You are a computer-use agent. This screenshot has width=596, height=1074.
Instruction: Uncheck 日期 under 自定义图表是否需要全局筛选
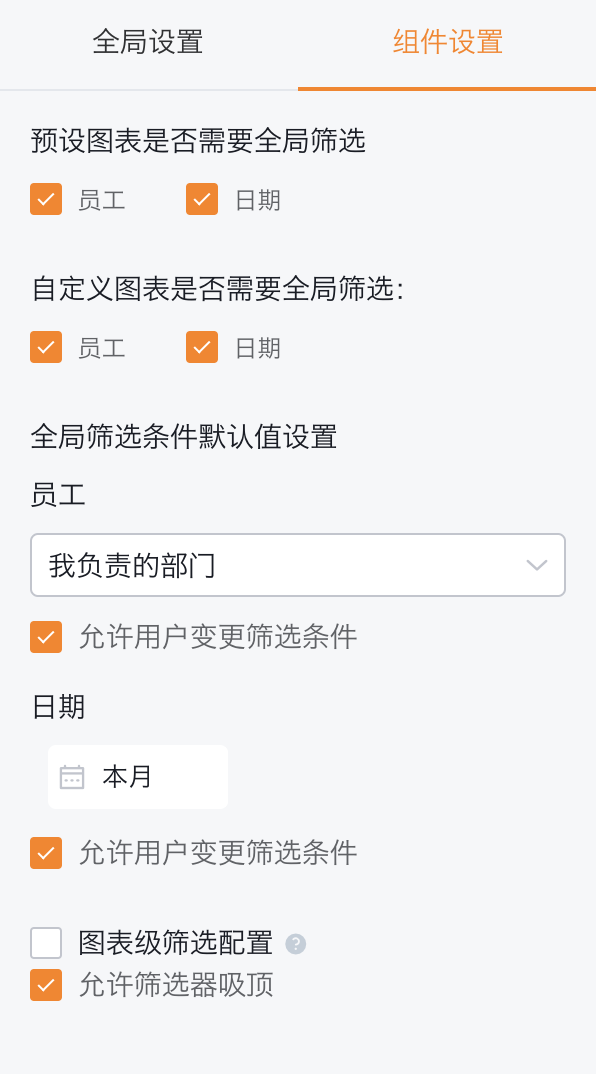click(x=202, y=347)
